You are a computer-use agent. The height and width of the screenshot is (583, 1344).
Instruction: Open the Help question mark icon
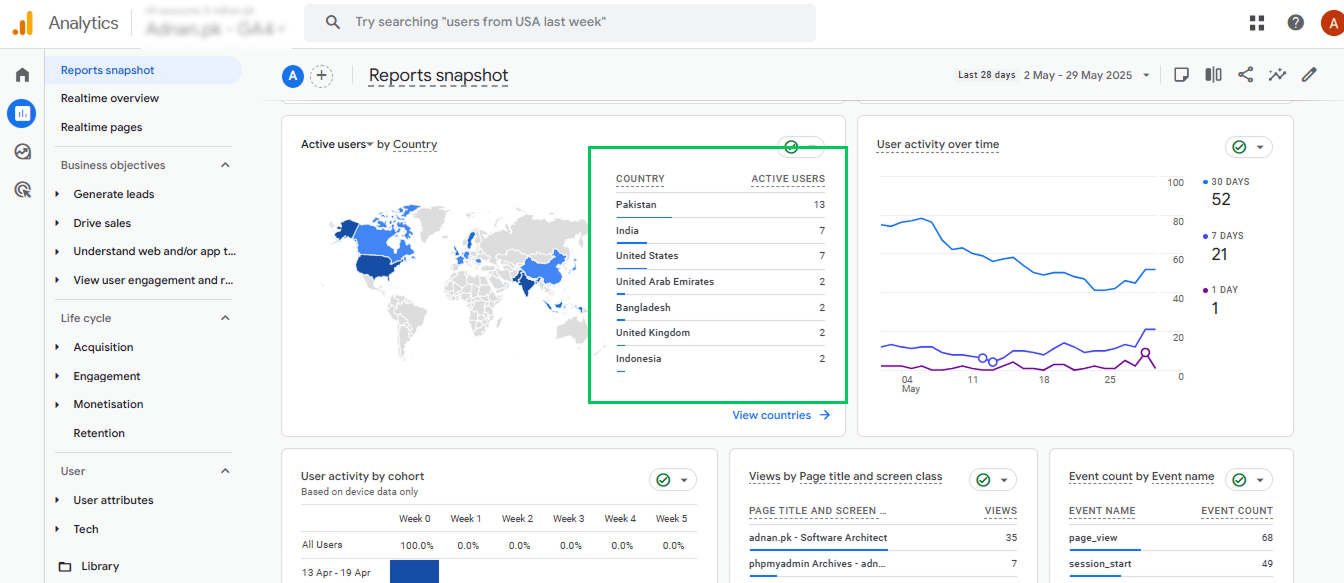point(1296,22)
